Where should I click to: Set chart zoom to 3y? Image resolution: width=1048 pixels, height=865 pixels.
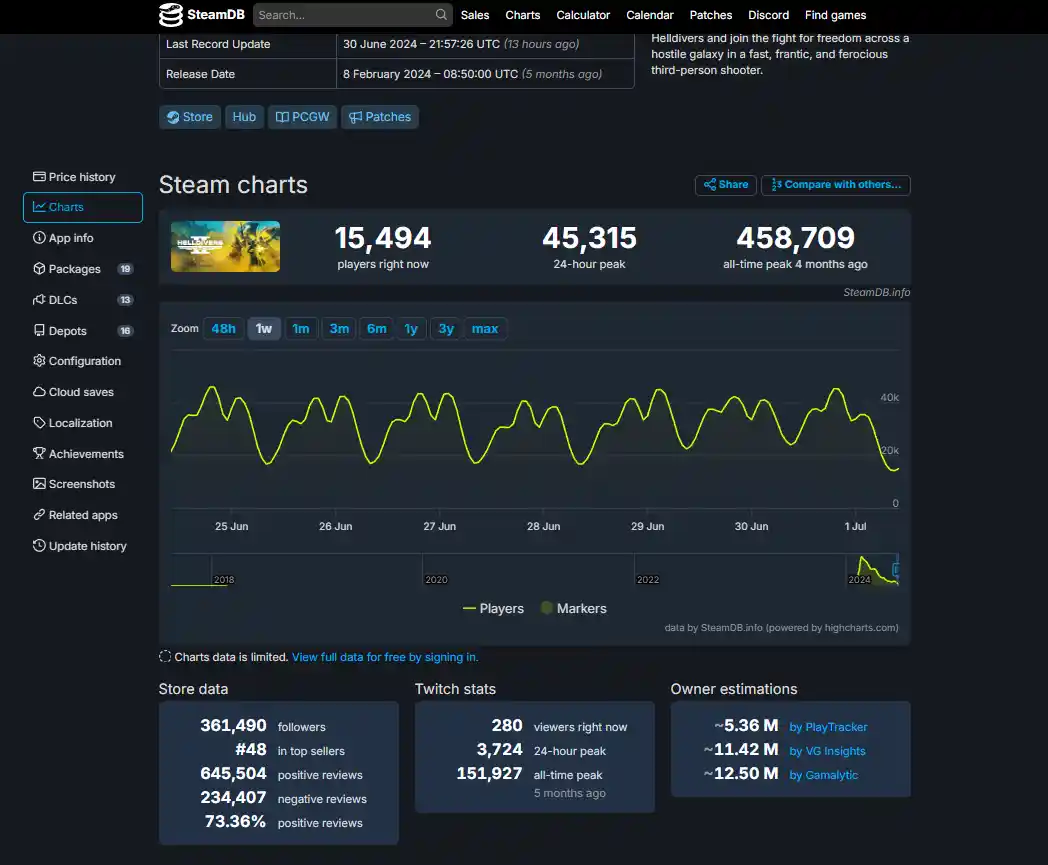click(x=446, y=329)
